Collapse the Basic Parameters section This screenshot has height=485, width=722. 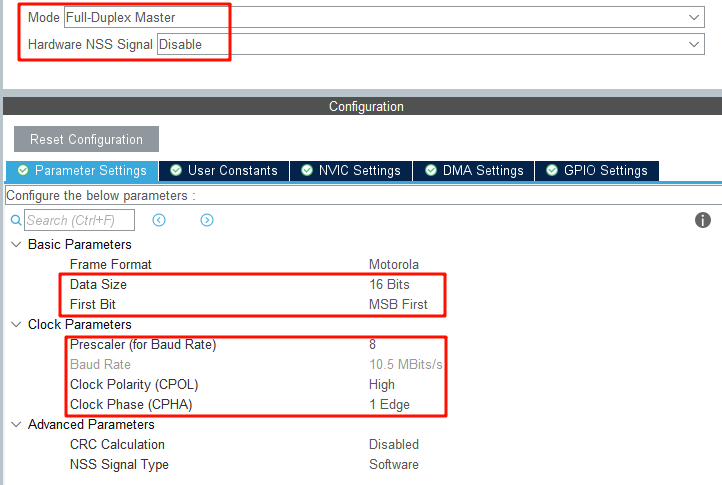click(x=15, y=245)
